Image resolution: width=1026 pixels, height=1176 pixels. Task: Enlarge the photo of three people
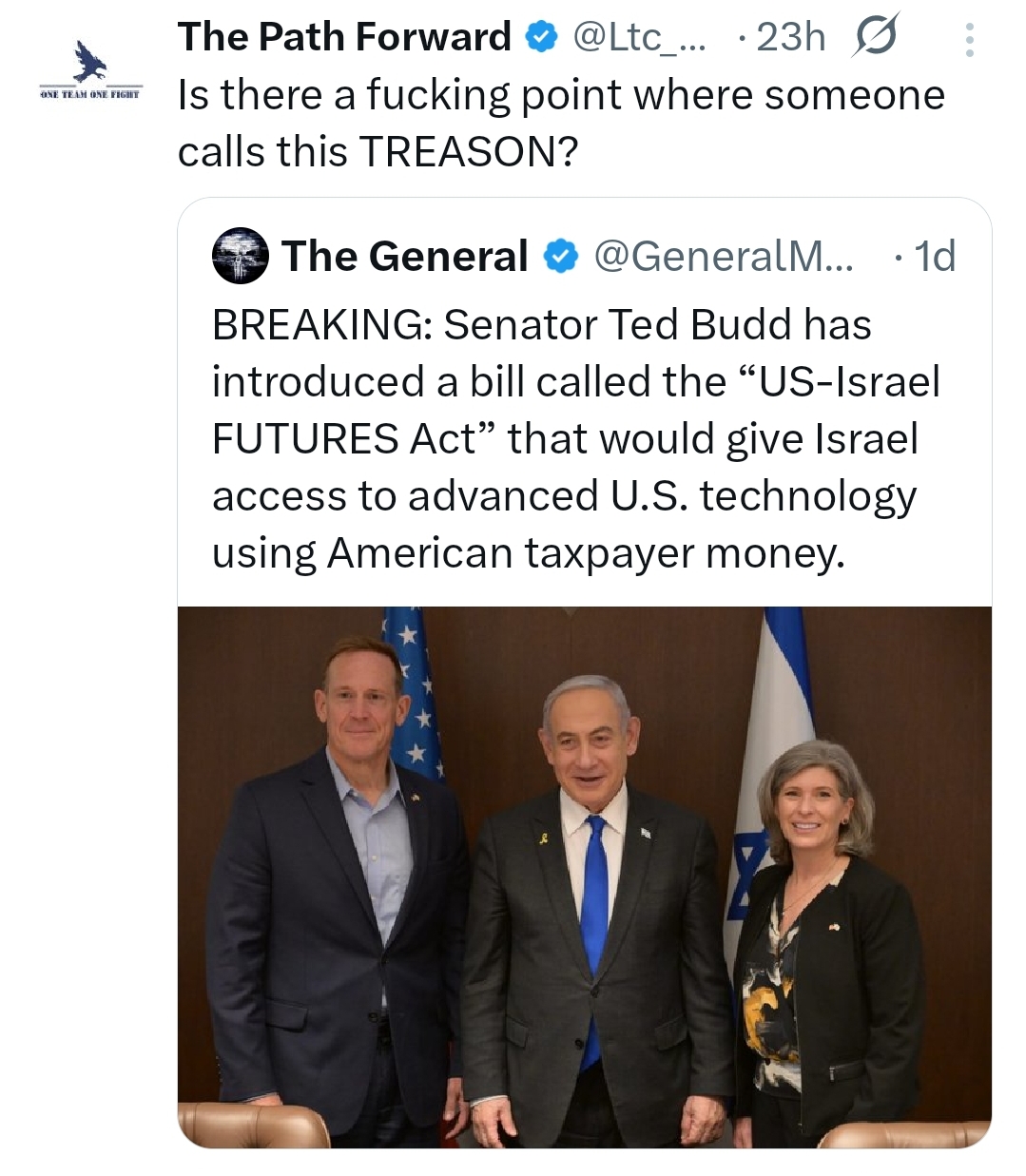(584, 877)
